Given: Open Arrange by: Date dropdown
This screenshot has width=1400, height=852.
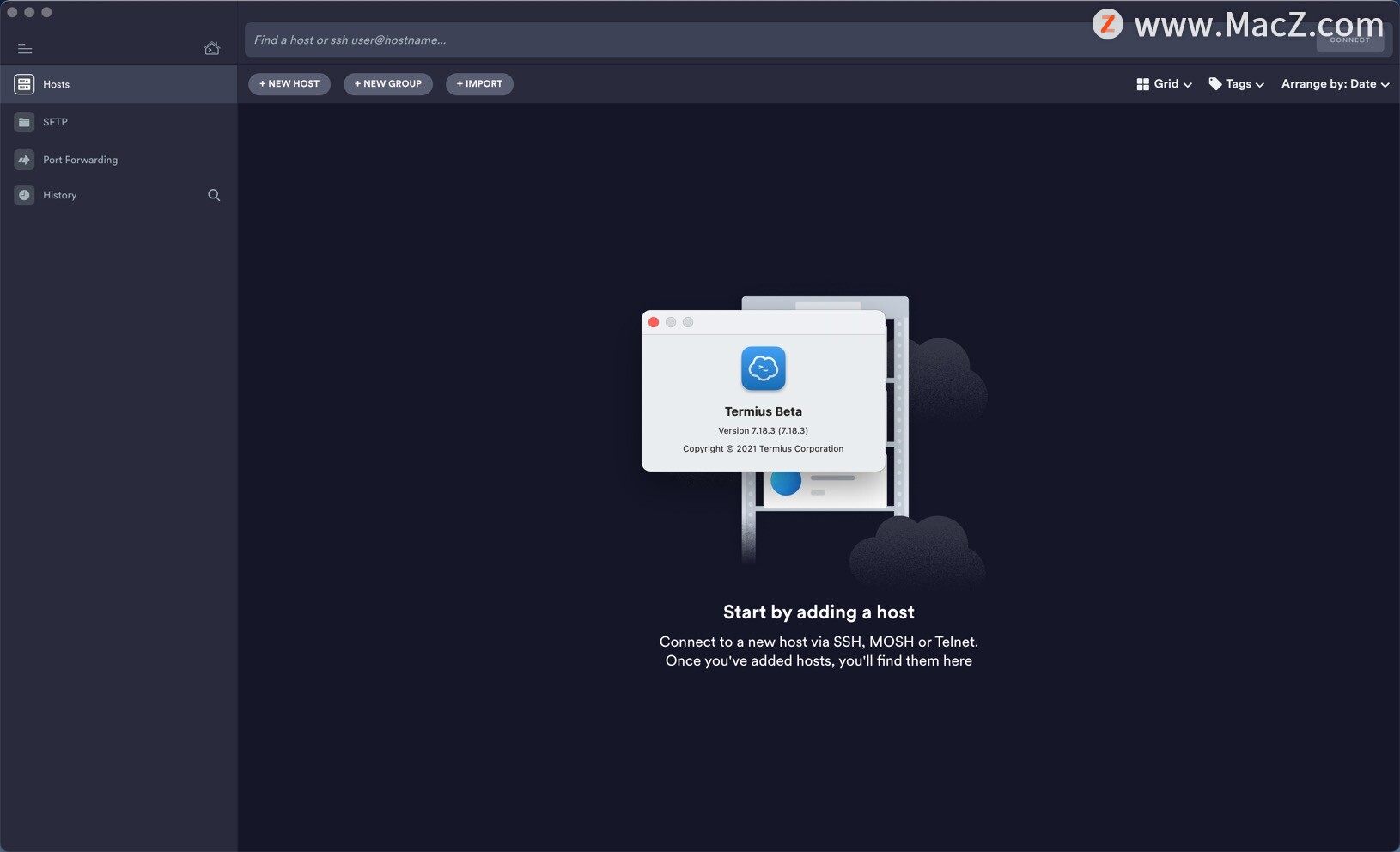Looking at the screenshot, I should [x=1336, y=84].
